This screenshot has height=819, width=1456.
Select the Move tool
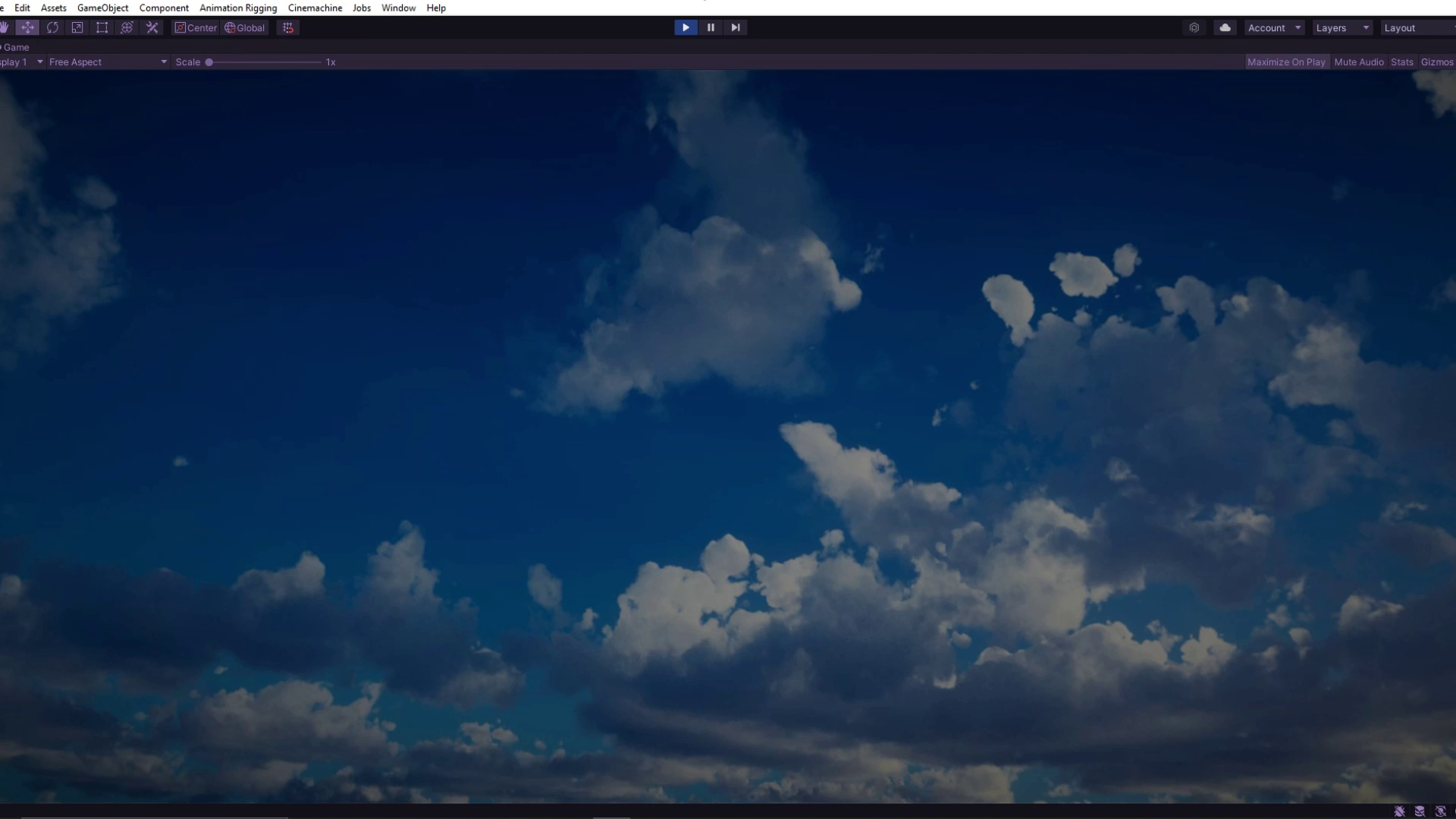pyautogui.click(x=27, y=28)
